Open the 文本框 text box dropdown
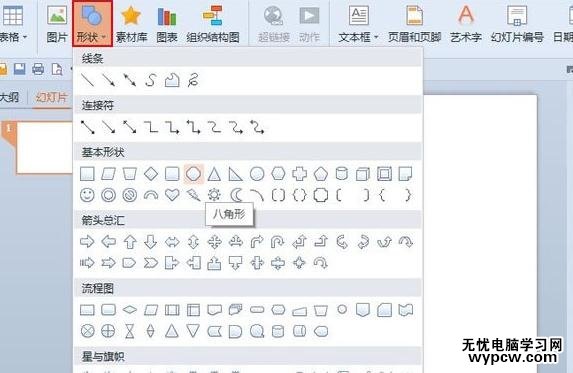Screen dimensions: 573x373 358,23
